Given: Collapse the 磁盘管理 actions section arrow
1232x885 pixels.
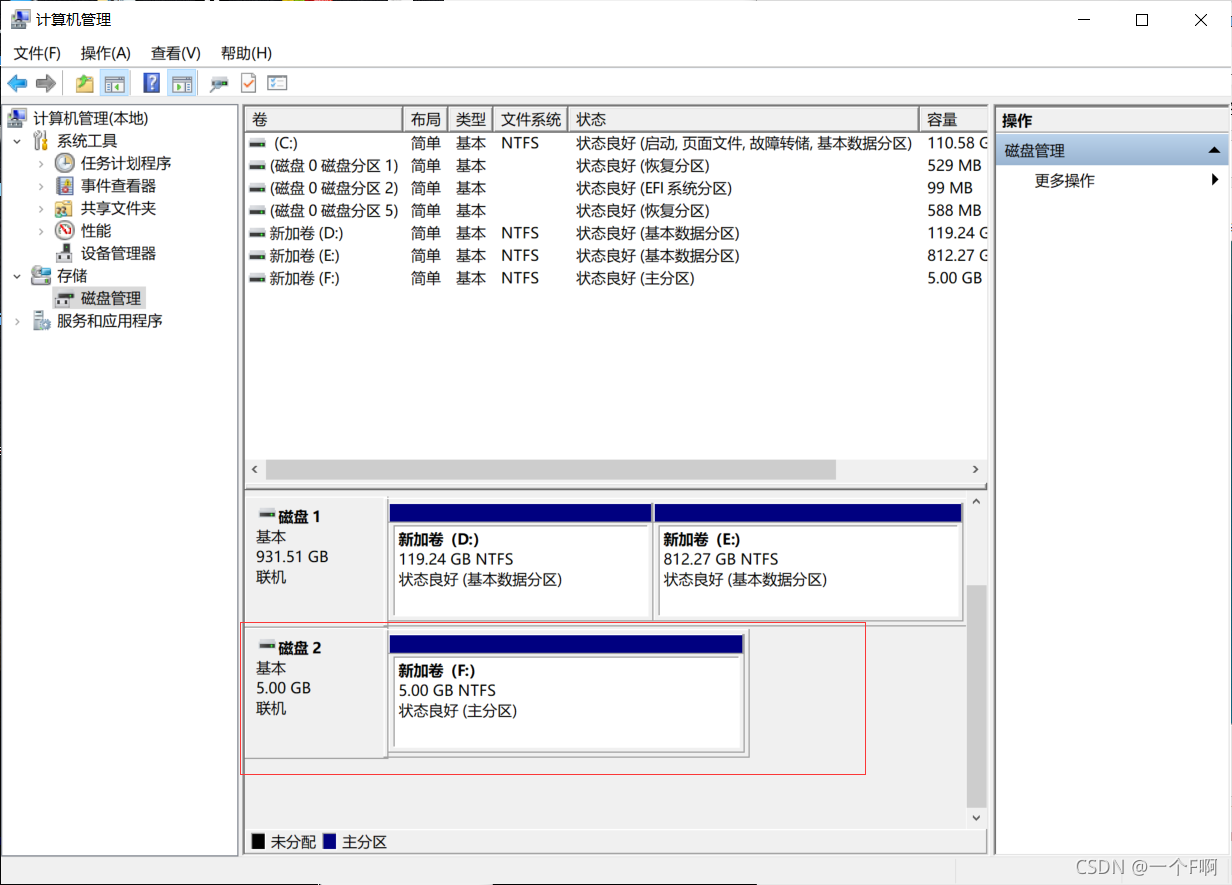Looking at the screenshot, I should [1214, 150].
